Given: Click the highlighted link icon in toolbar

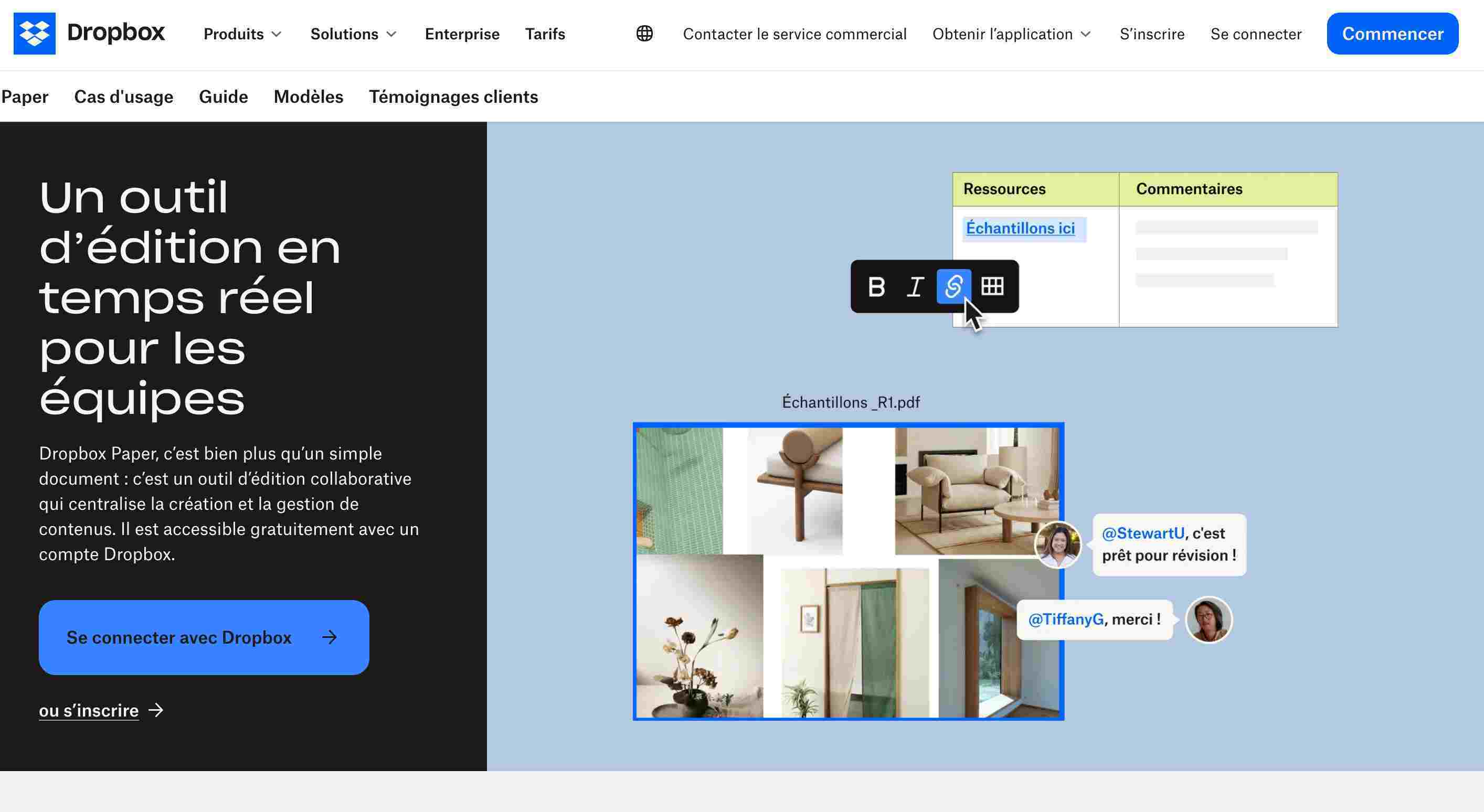Looking at the screenshot, I should click(953, 286).
